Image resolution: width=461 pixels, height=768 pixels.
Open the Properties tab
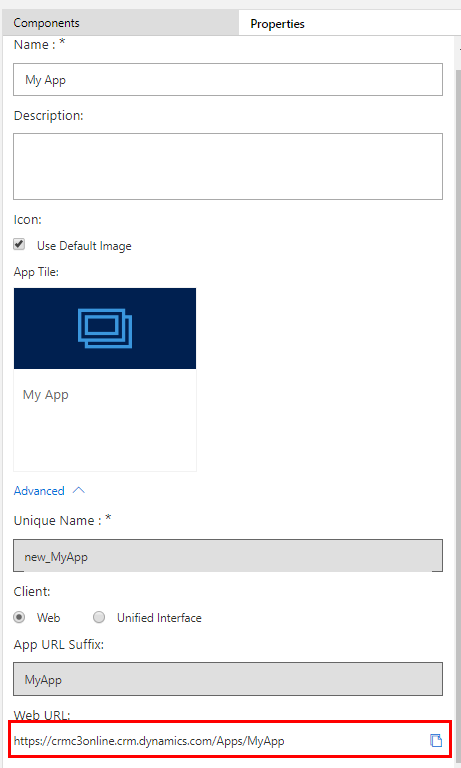click(349, 23)
